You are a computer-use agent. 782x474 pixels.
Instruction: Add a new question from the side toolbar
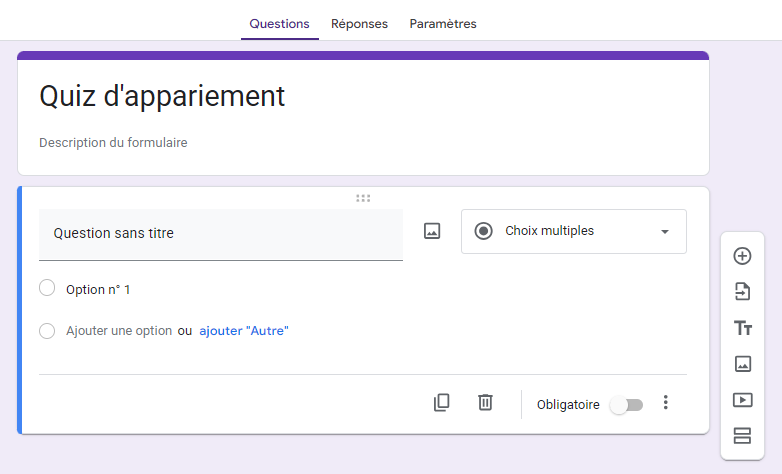(742, 256)
